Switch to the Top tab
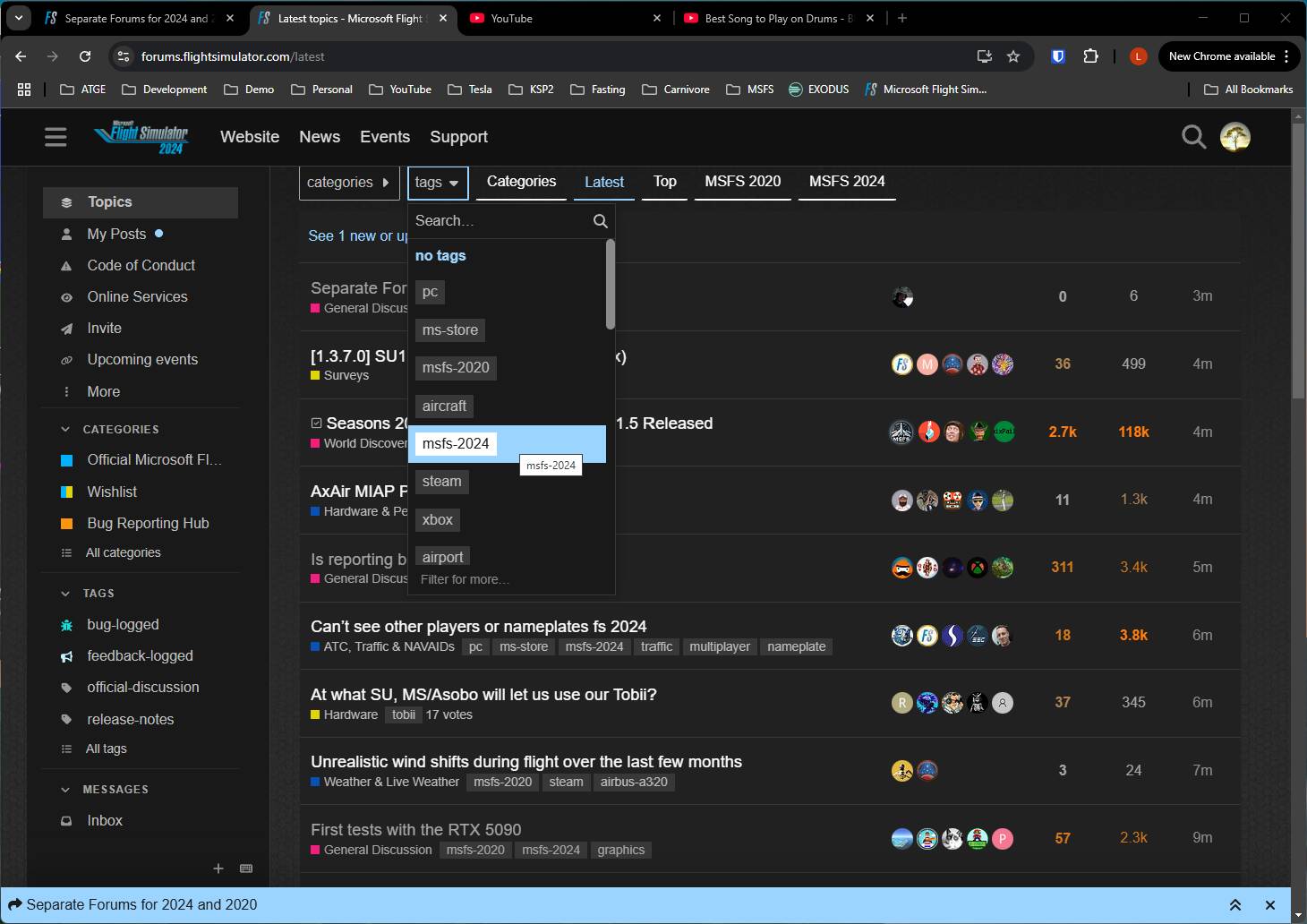The height and width of the screenshot is (924, 1307). [x=665, y=182]
